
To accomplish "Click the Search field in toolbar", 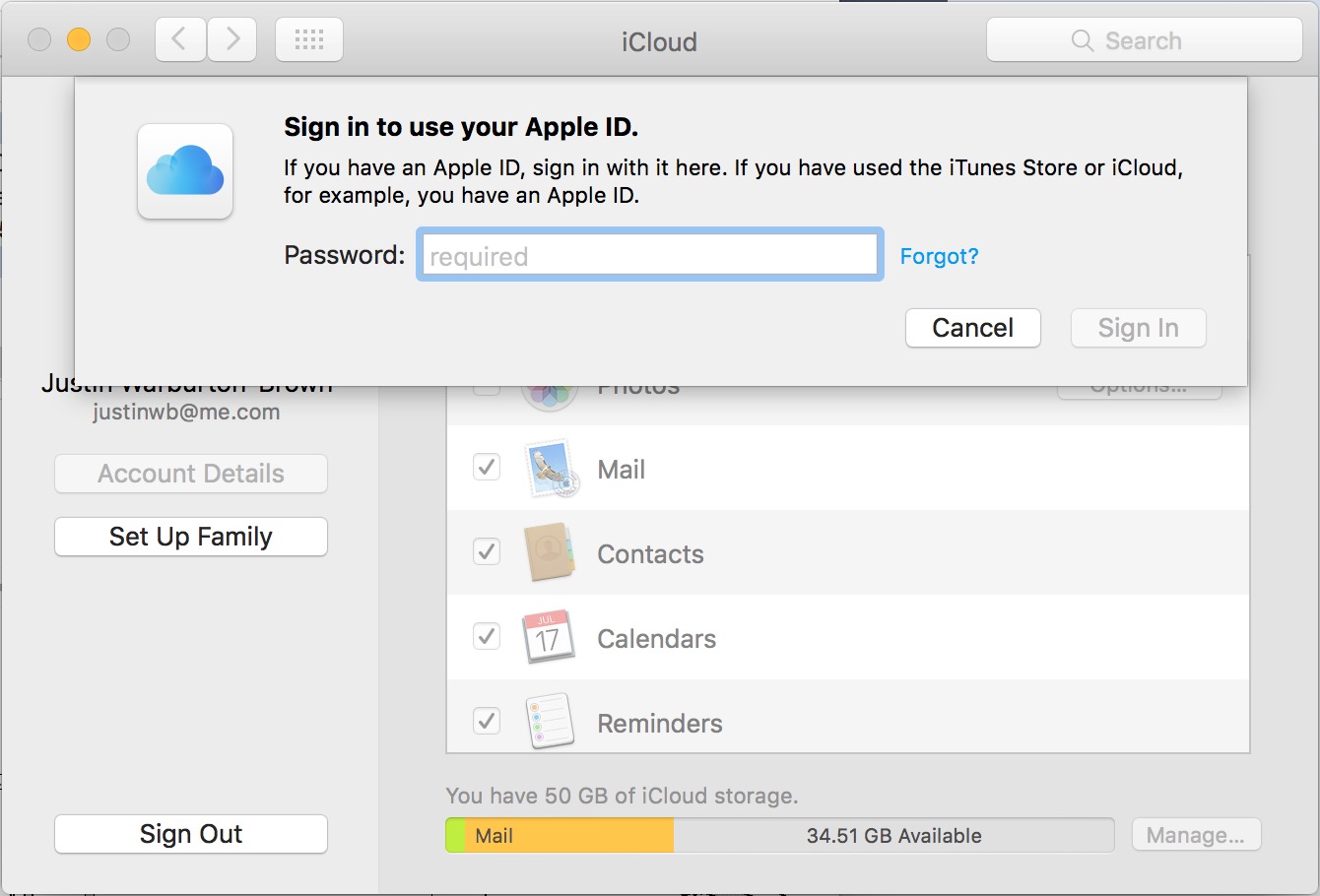I will coord(1145,40).
